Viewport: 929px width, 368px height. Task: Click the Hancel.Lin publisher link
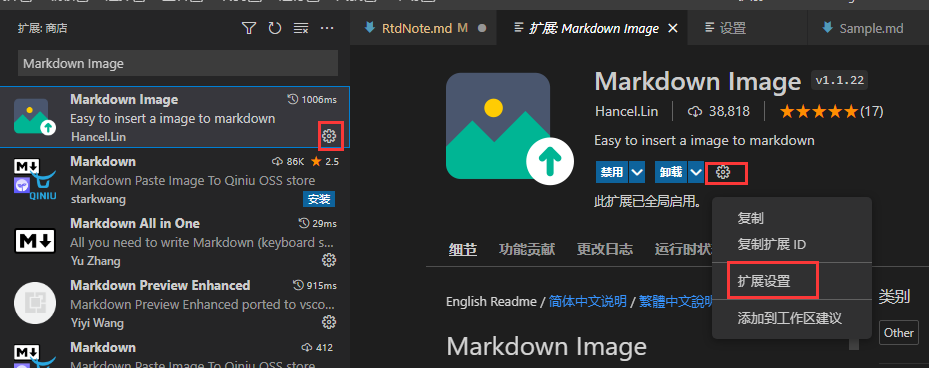626,111
